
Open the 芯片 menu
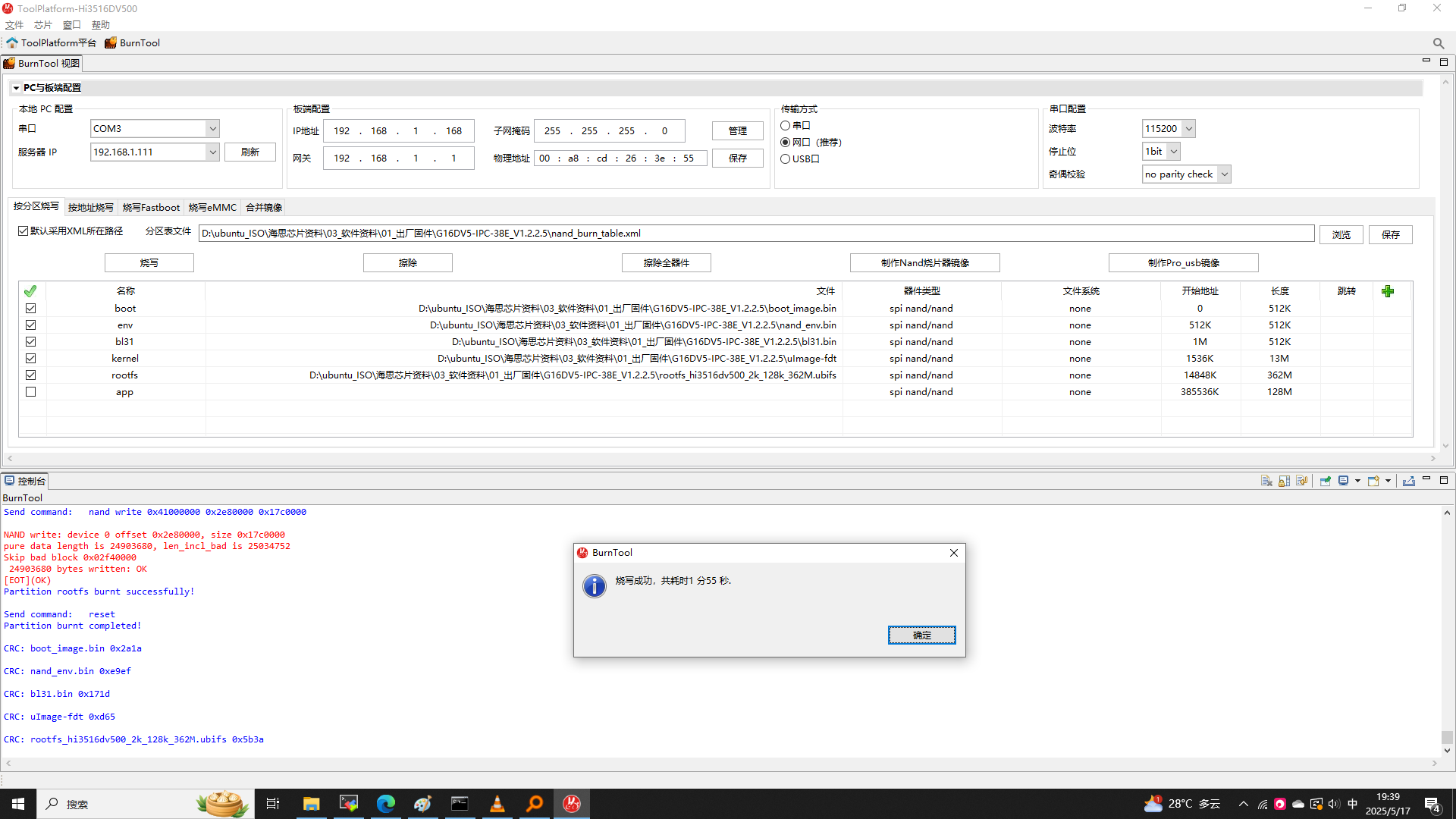pyautogui.click(x=42, y=25)
